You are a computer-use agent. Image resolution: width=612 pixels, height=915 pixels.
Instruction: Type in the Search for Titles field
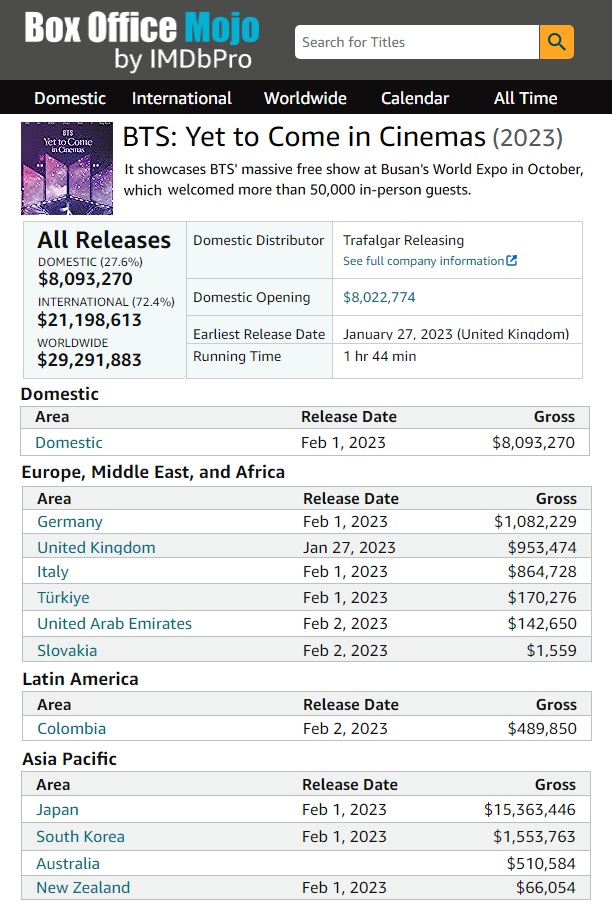pos(417,42)
